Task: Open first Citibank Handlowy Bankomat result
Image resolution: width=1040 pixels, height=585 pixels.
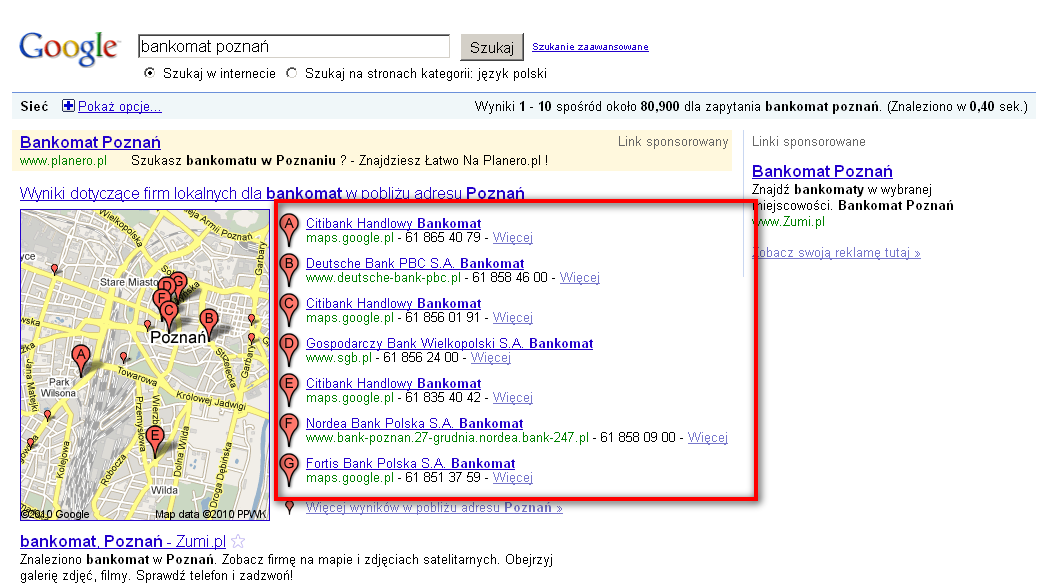Action: tap(393, 224)
